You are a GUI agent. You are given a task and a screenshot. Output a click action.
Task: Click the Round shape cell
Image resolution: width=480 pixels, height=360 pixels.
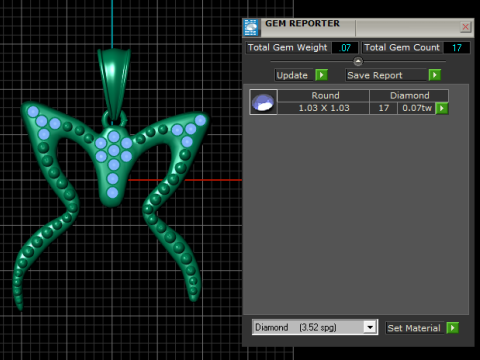click(324, 96)
